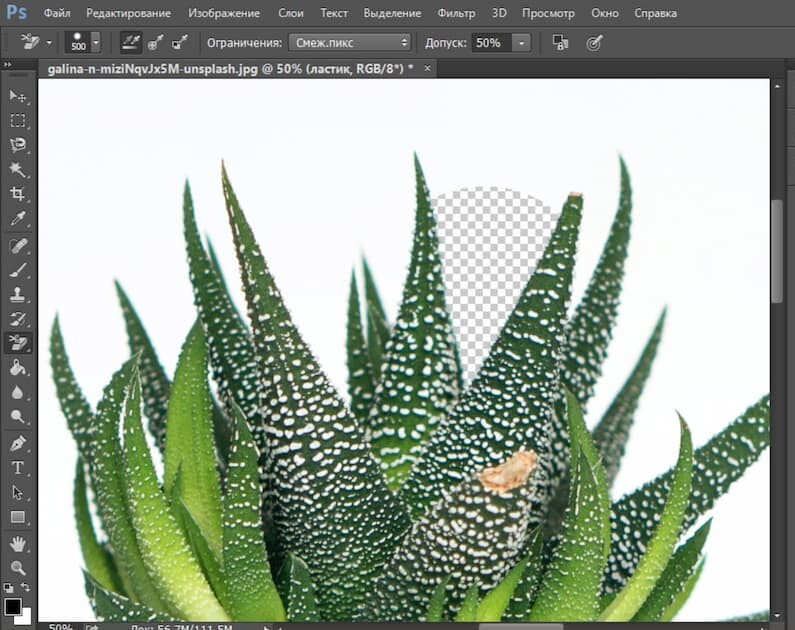
Task: Select the Type tool
Action: [18, 468]
